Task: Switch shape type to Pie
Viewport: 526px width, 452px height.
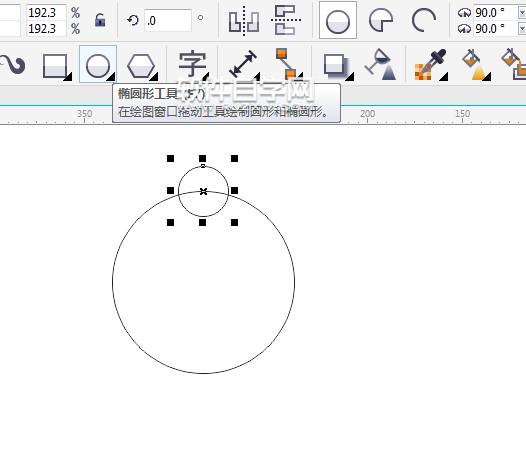Action: (381, 20)
